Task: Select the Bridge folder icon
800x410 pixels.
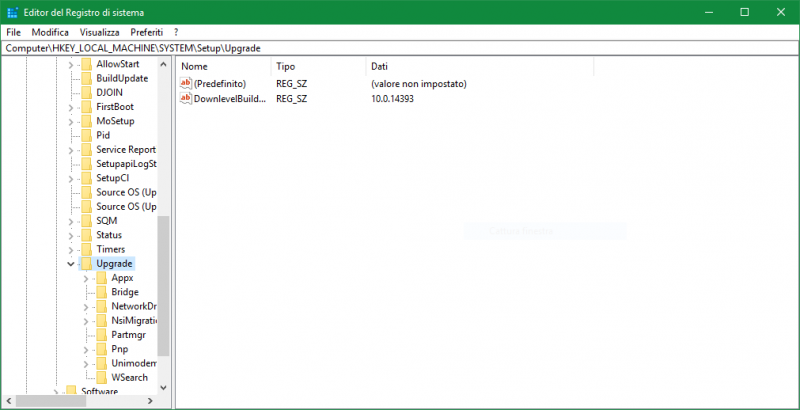Action: pos(102,292)
